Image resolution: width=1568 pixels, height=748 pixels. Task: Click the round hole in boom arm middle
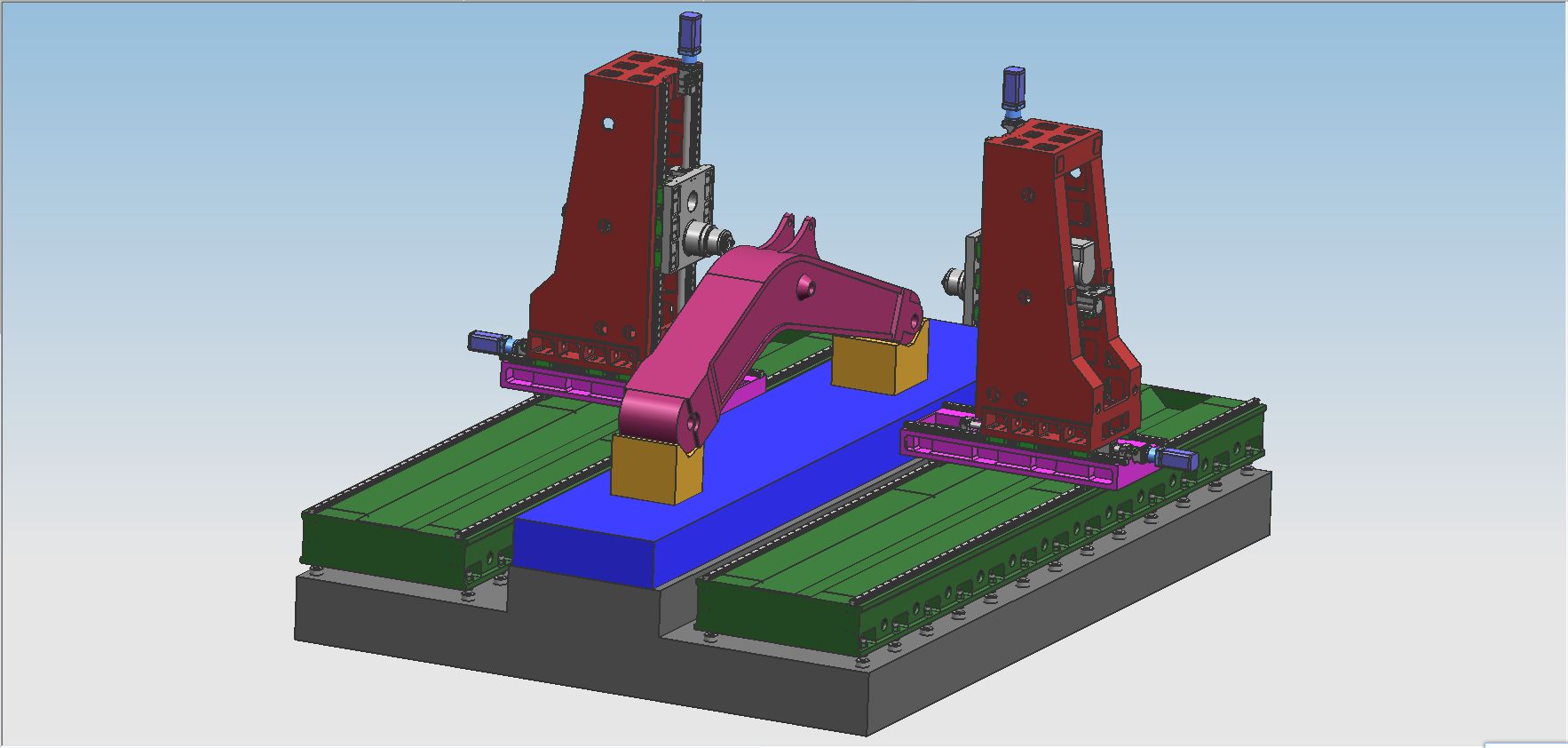pyautogui.click(x=806, y=286)
